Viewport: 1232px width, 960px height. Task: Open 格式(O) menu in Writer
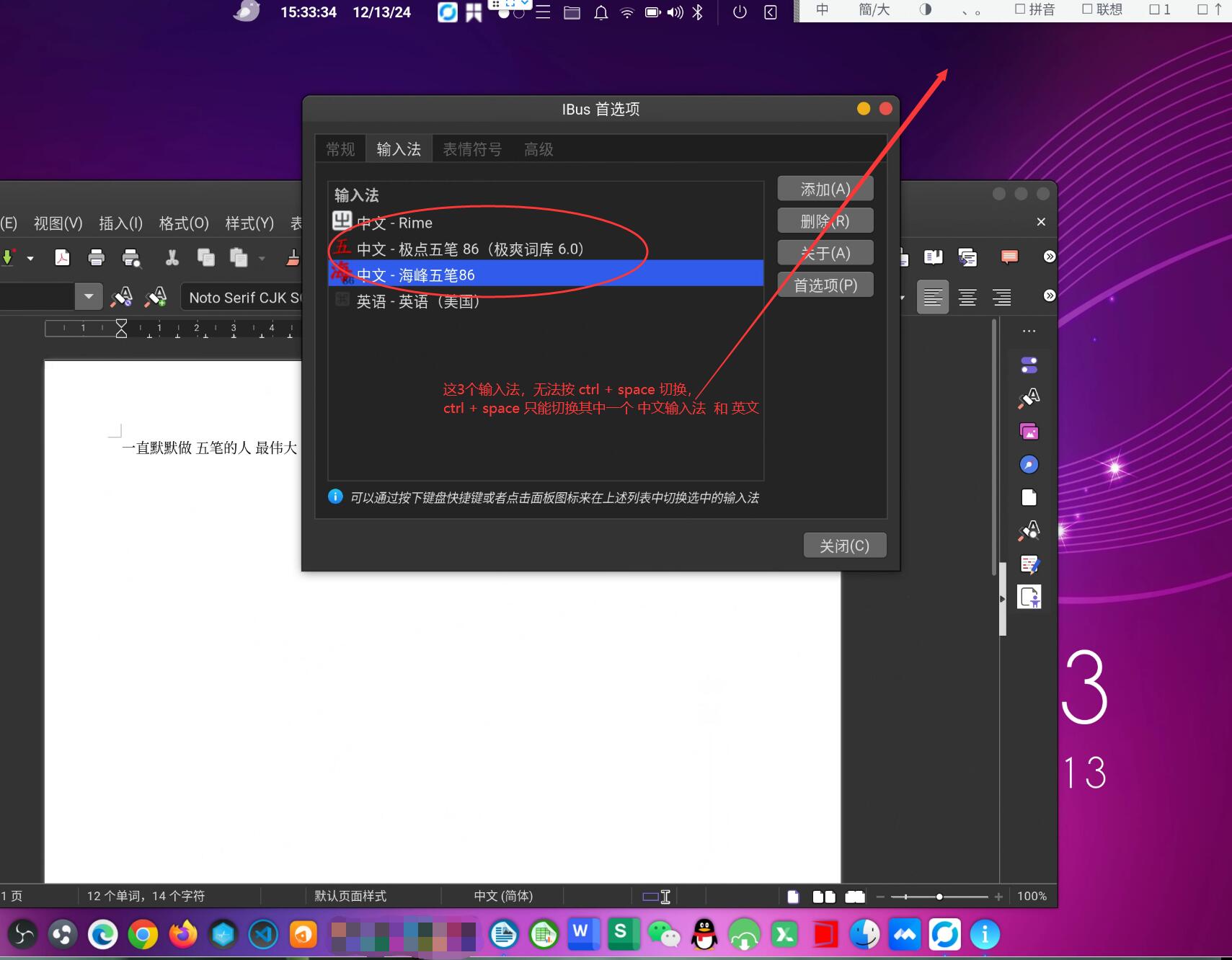click(184, 223)
